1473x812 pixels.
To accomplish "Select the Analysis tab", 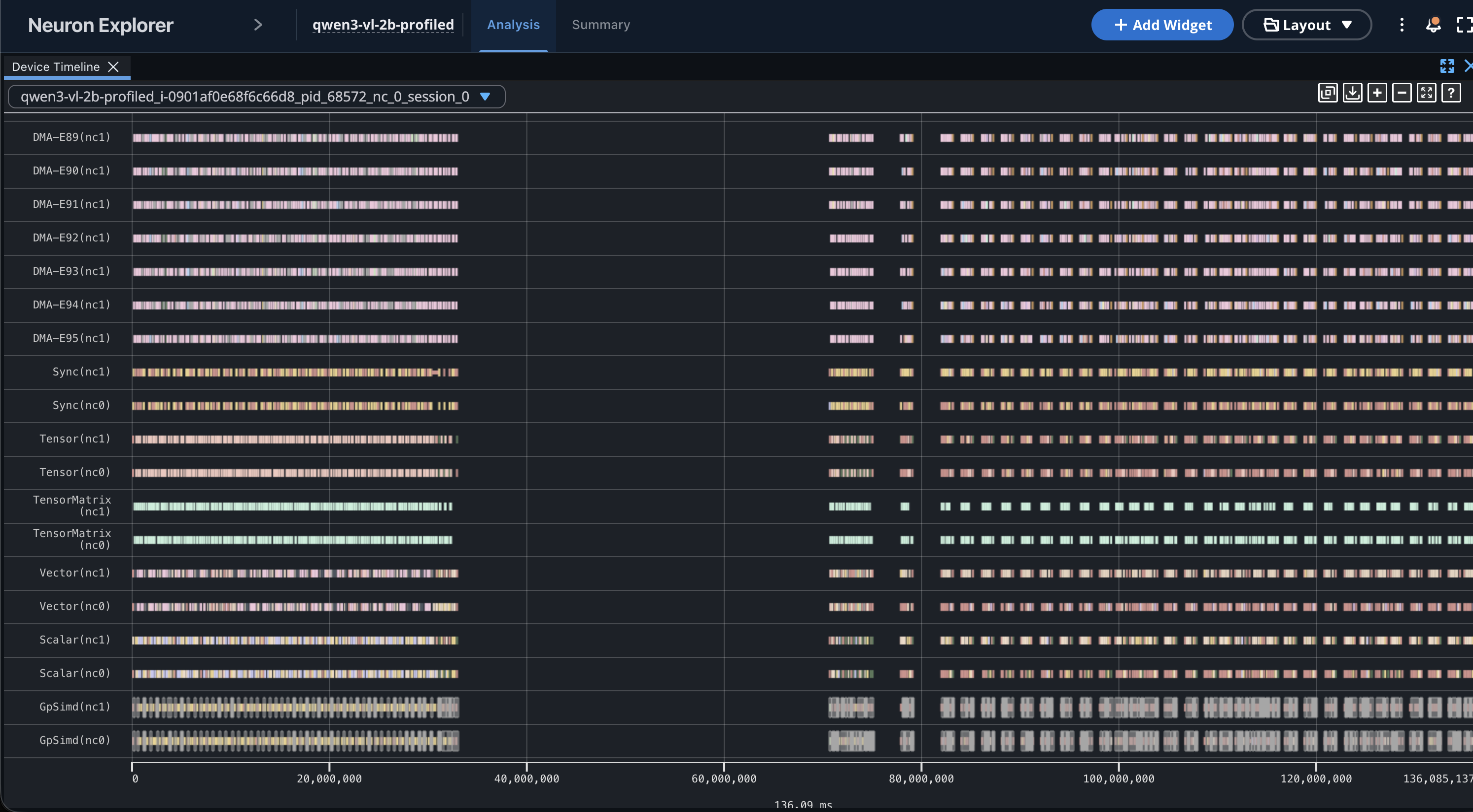I will point(513,25).
